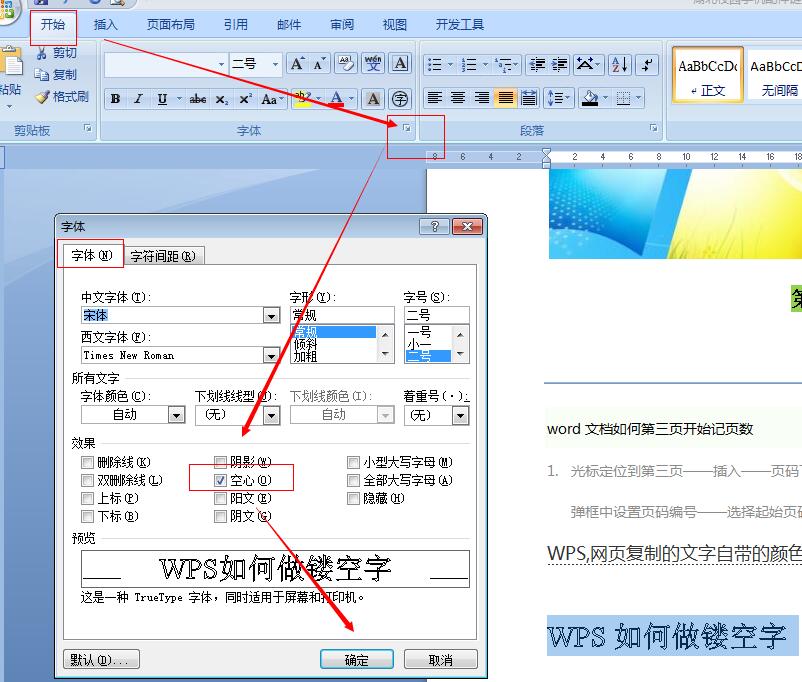The image size is (802, 682).
Task: Toggle Italic formatting in ribbon
Action: pos(138,99)
